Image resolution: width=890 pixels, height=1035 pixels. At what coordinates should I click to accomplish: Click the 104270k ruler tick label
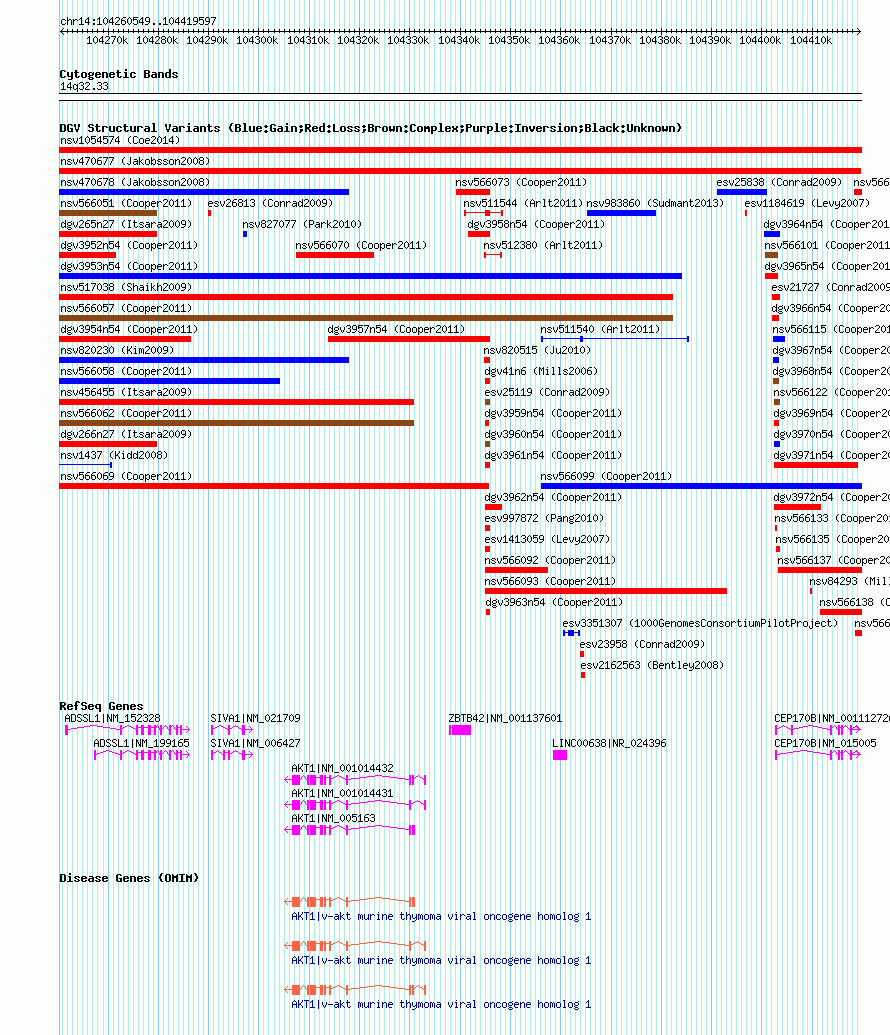107,40
